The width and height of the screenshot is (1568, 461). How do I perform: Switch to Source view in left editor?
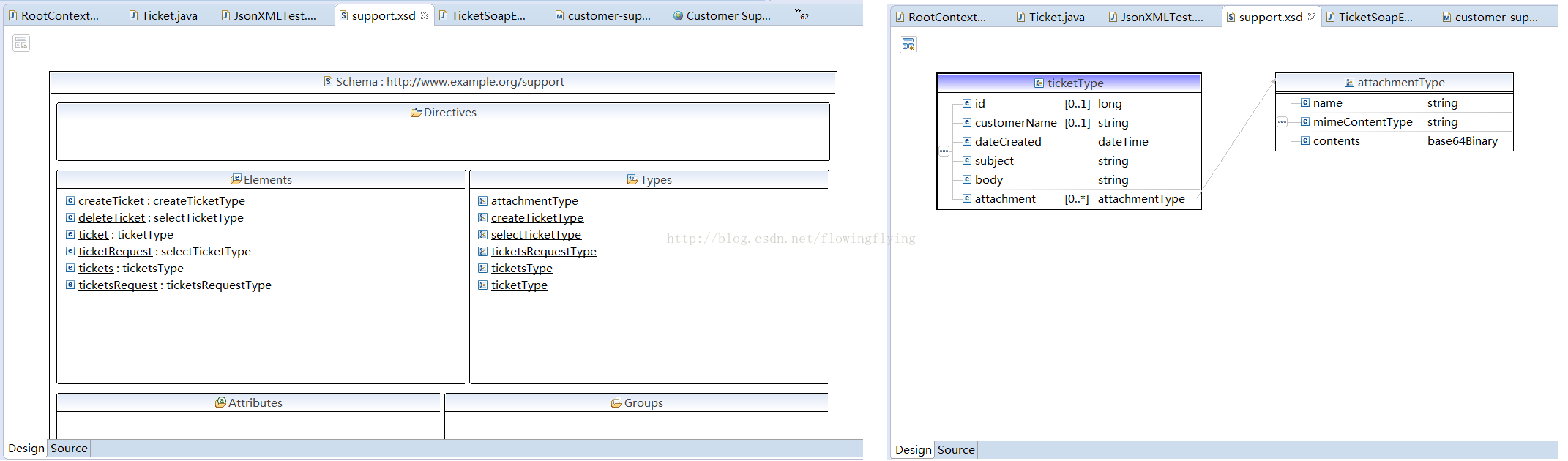[x=69, y=449]
